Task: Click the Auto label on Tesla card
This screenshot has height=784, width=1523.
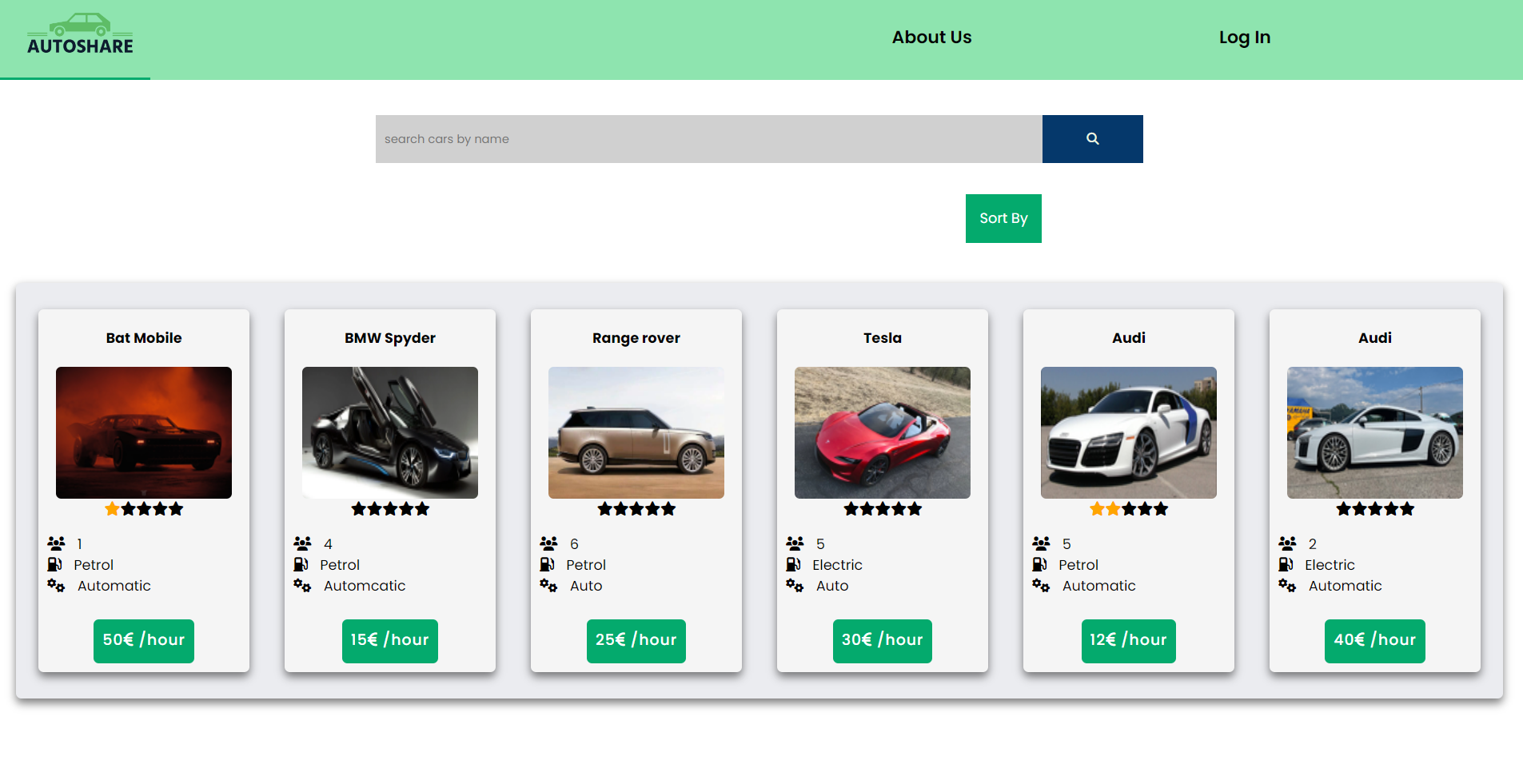Action: [832, 586]
